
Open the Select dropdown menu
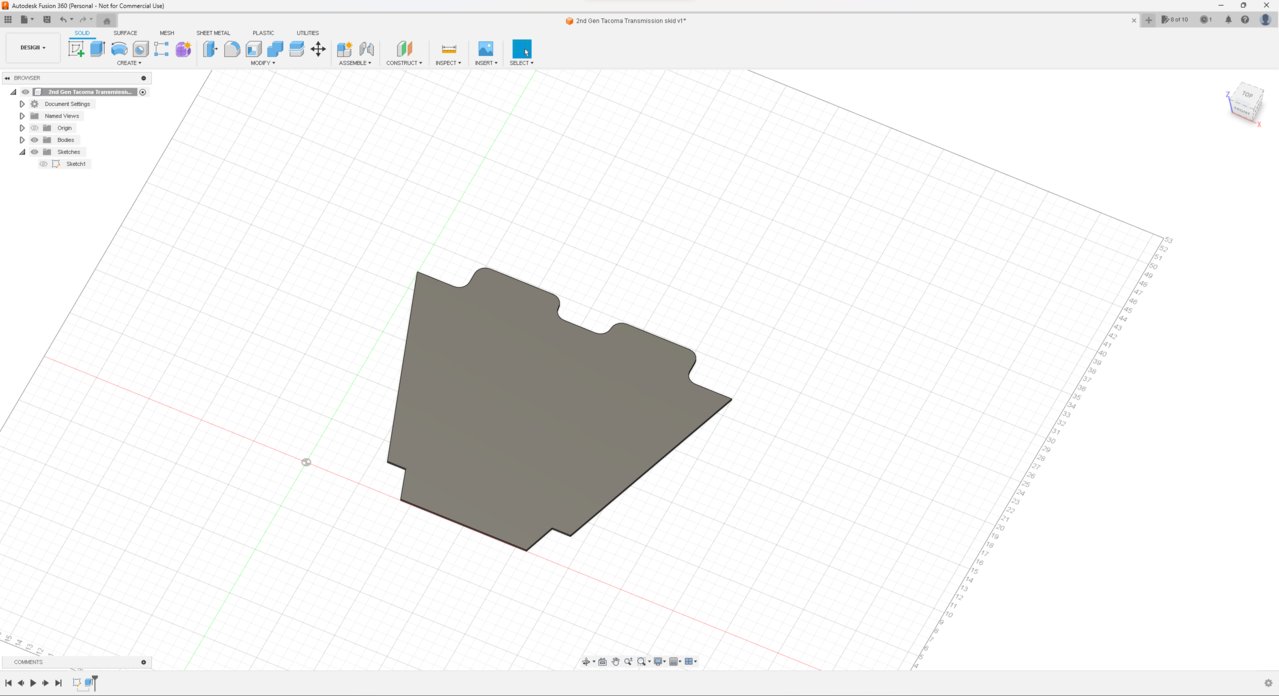pyautogui.click(x=522, y=63)
